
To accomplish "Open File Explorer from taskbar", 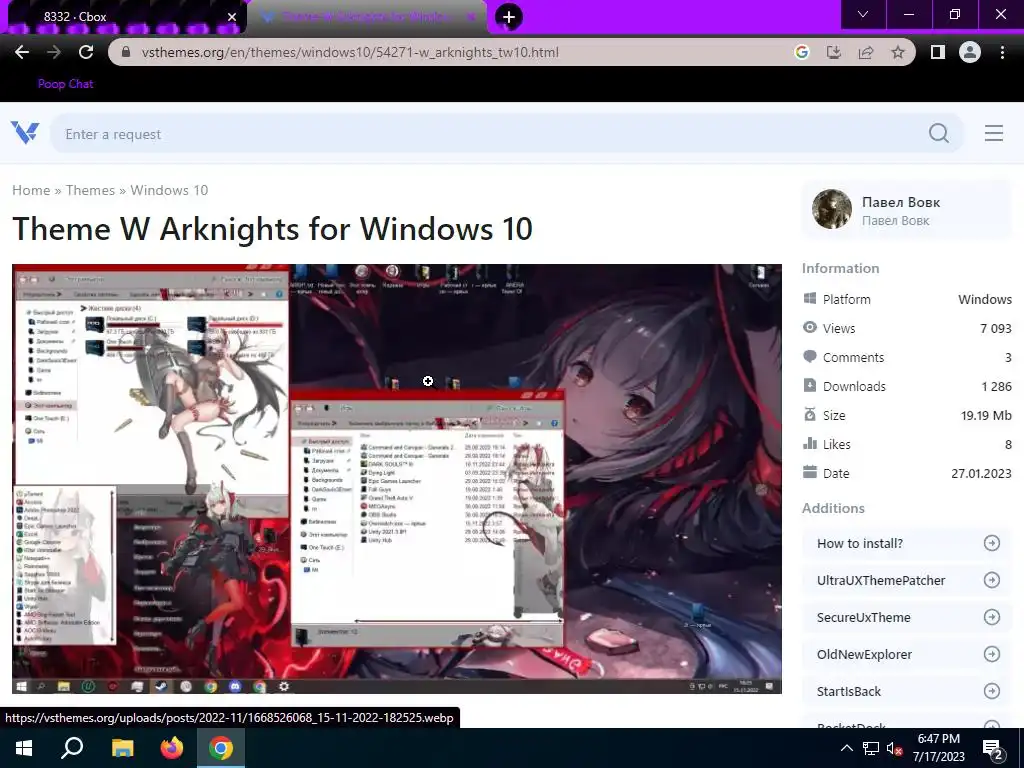I will pyautogui.click(x=122, y=748).
